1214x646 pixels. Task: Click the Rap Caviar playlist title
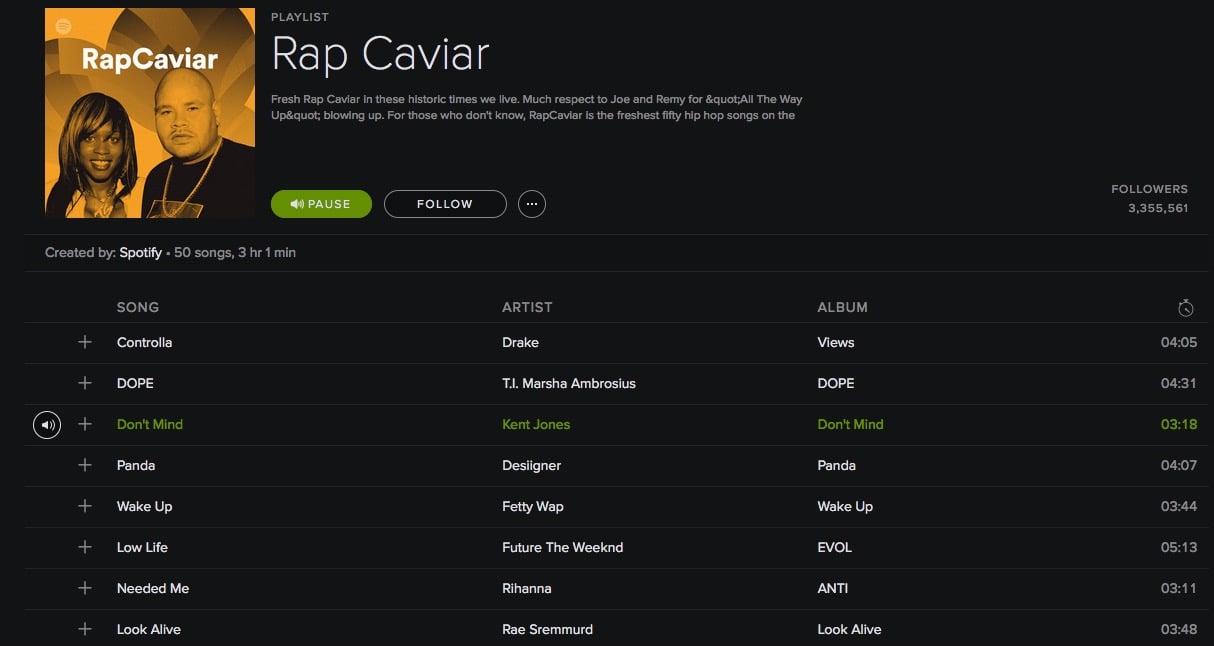[380, 54]
